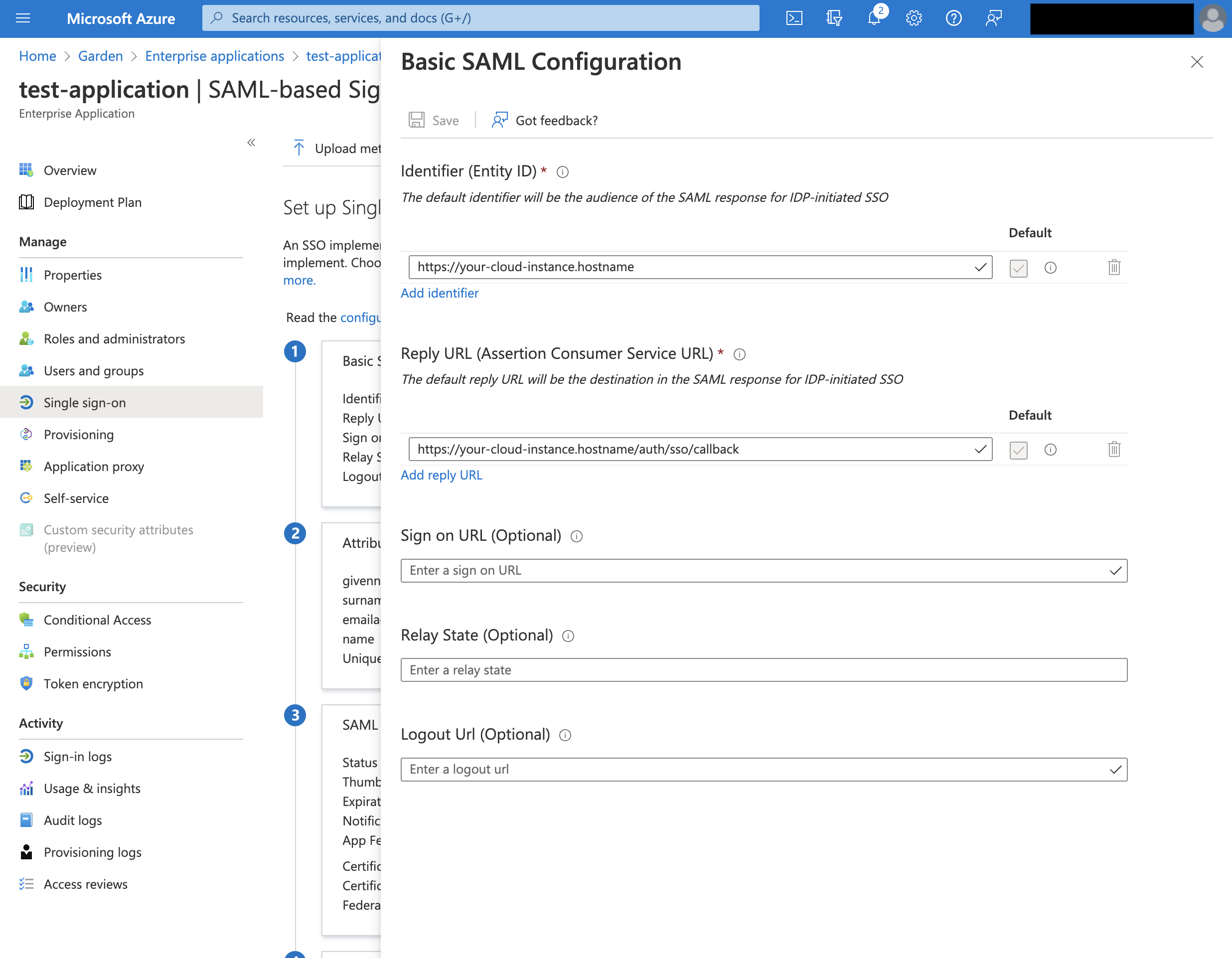Open directories and subscriptions filter icon

pyautogui.click(x=834, y=18)
